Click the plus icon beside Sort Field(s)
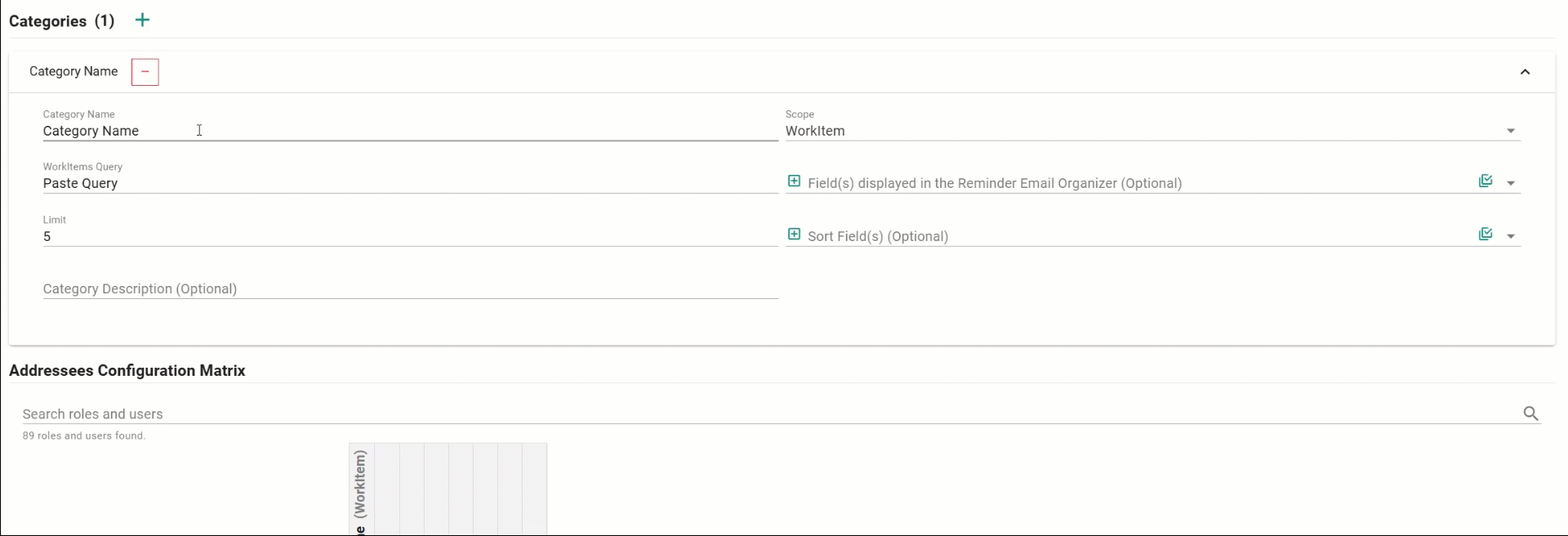This screenshot has height=536, width=1568. click(x=794, y=234)
